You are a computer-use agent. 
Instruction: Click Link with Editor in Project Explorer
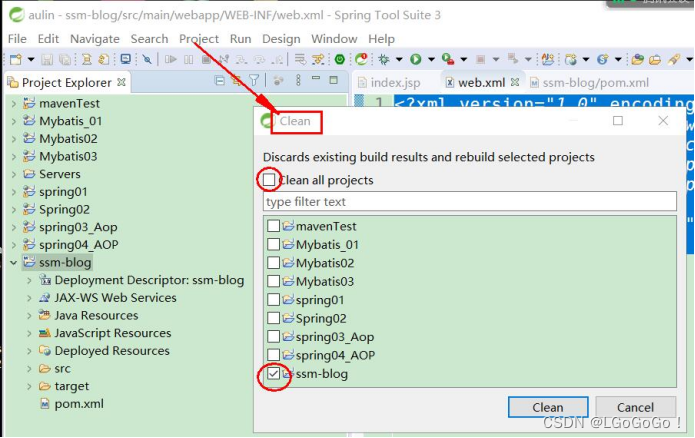(x=237, y=80)
